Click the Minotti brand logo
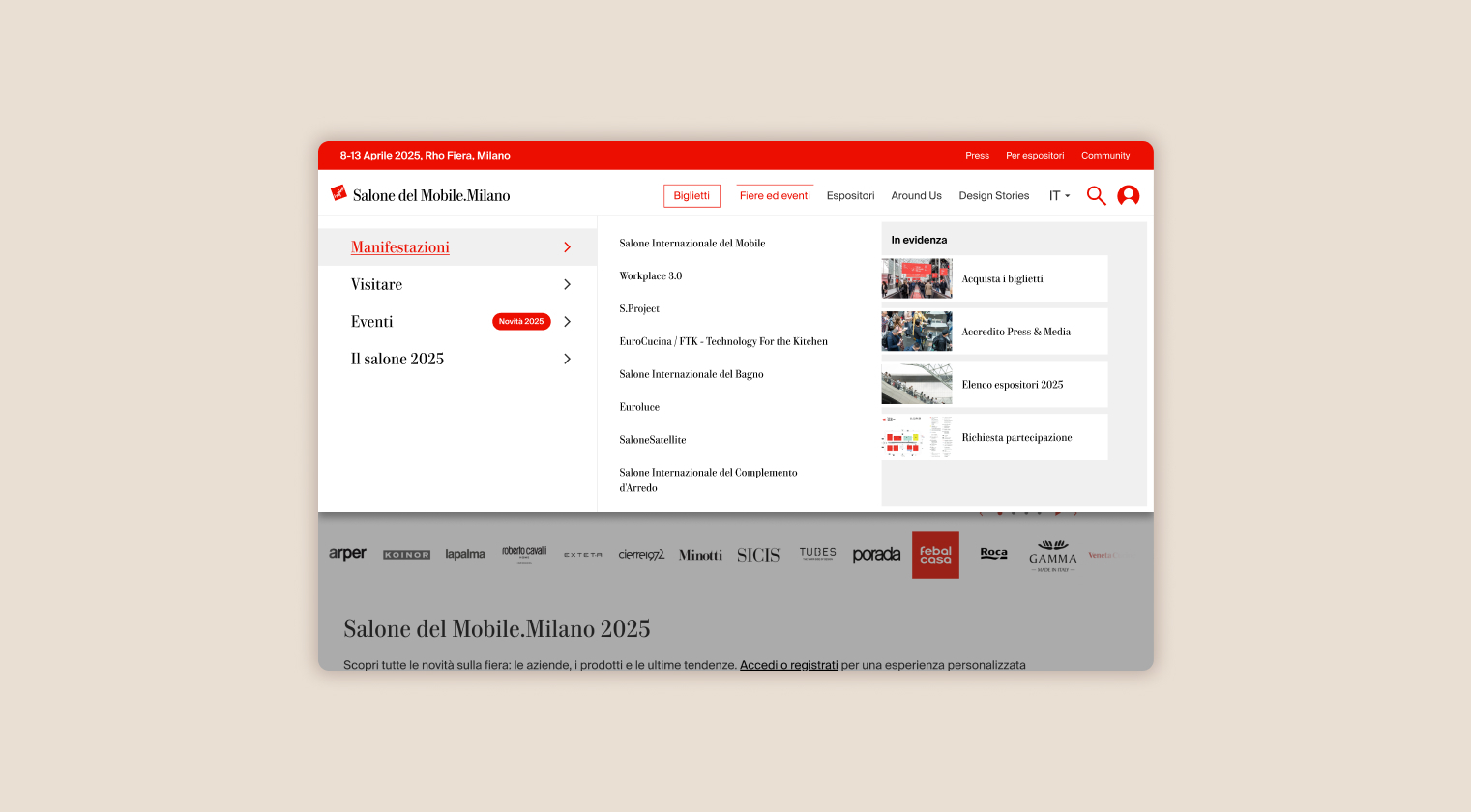Image resolution: width=1471 pixels, height=812 pixels. 699,555
